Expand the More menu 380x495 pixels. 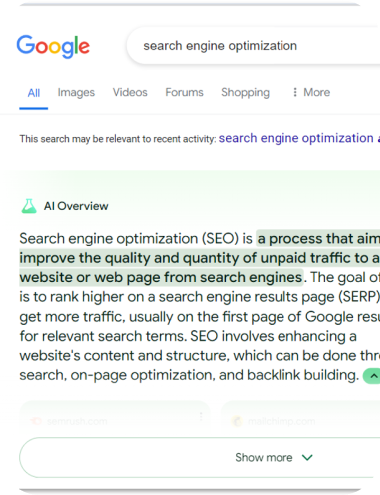coord(311,92)
